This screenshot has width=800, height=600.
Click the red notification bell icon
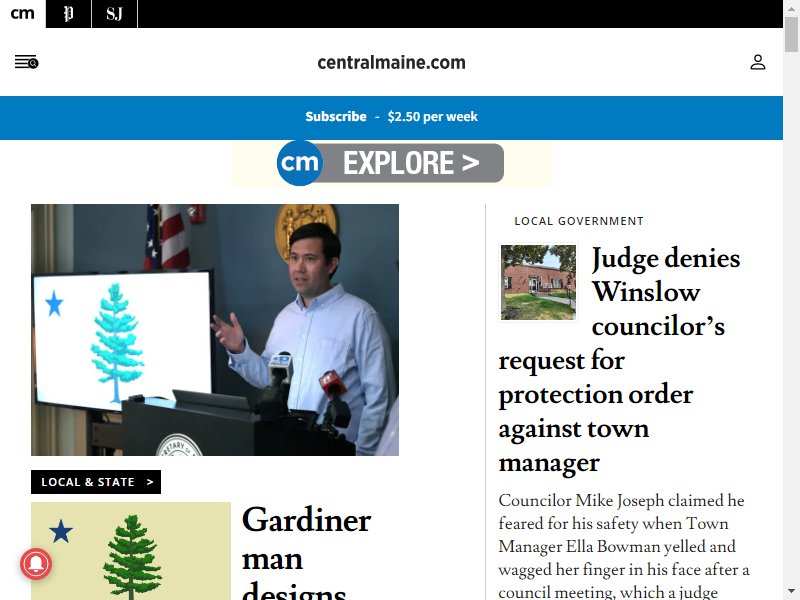pyautogui.click(x=36, y=564)
